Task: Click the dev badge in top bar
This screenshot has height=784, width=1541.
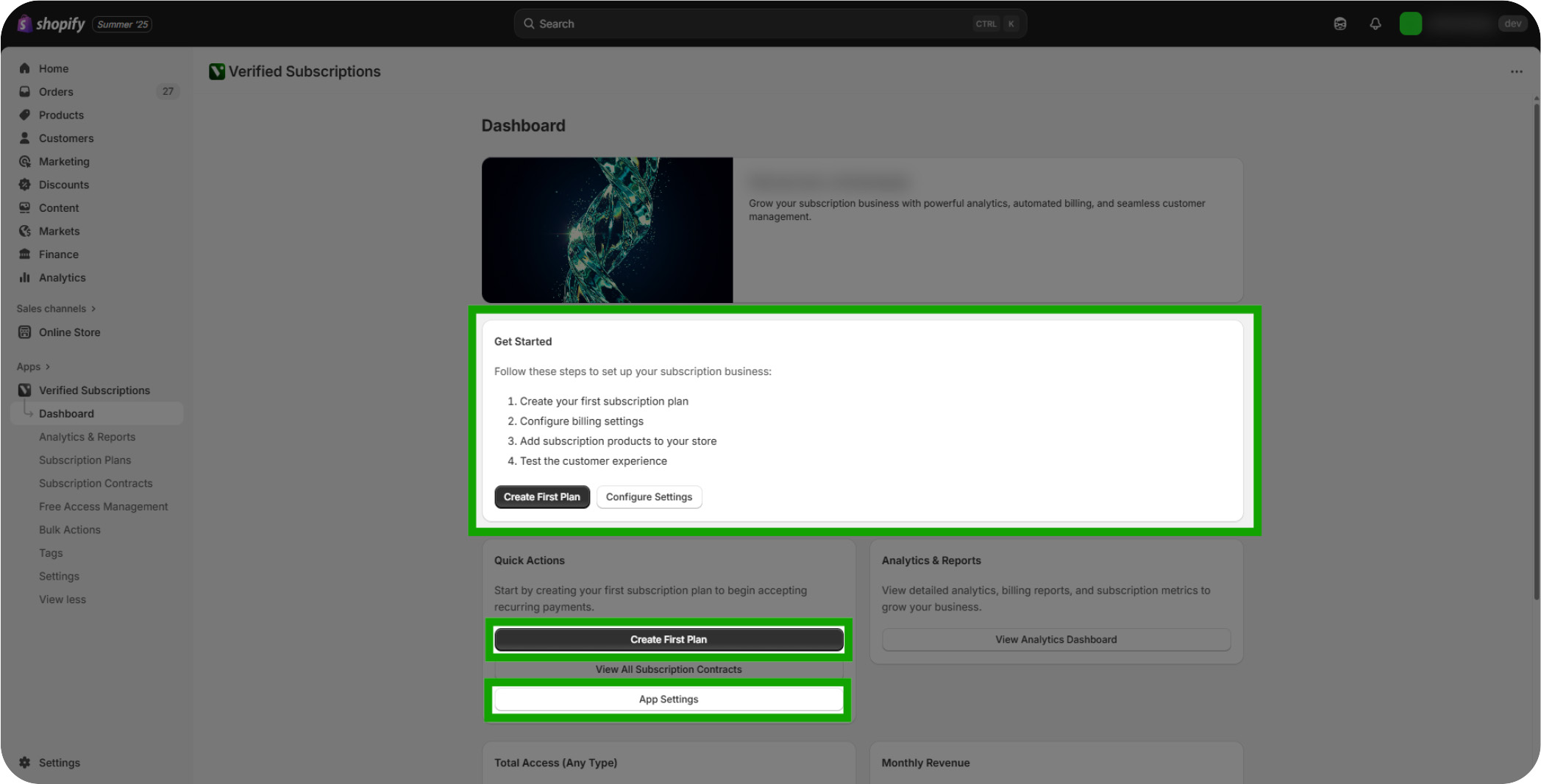Action: (1512, 24)
